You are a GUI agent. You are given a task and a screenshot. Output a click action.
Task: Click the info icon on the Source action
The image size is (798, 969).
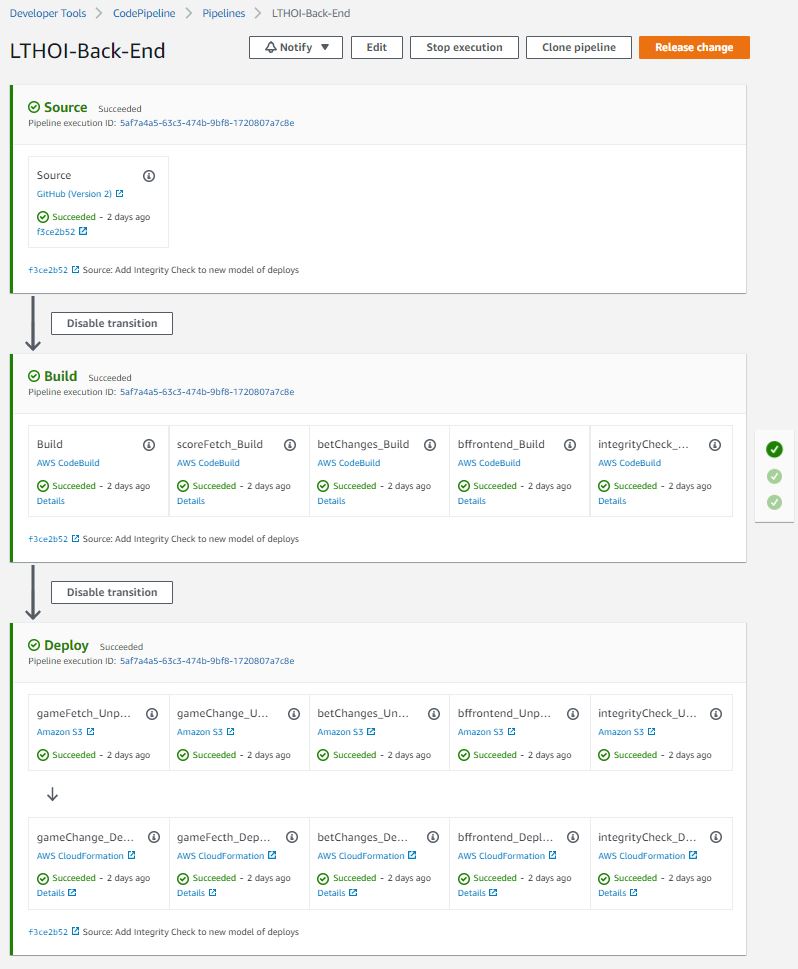(148, 175)
